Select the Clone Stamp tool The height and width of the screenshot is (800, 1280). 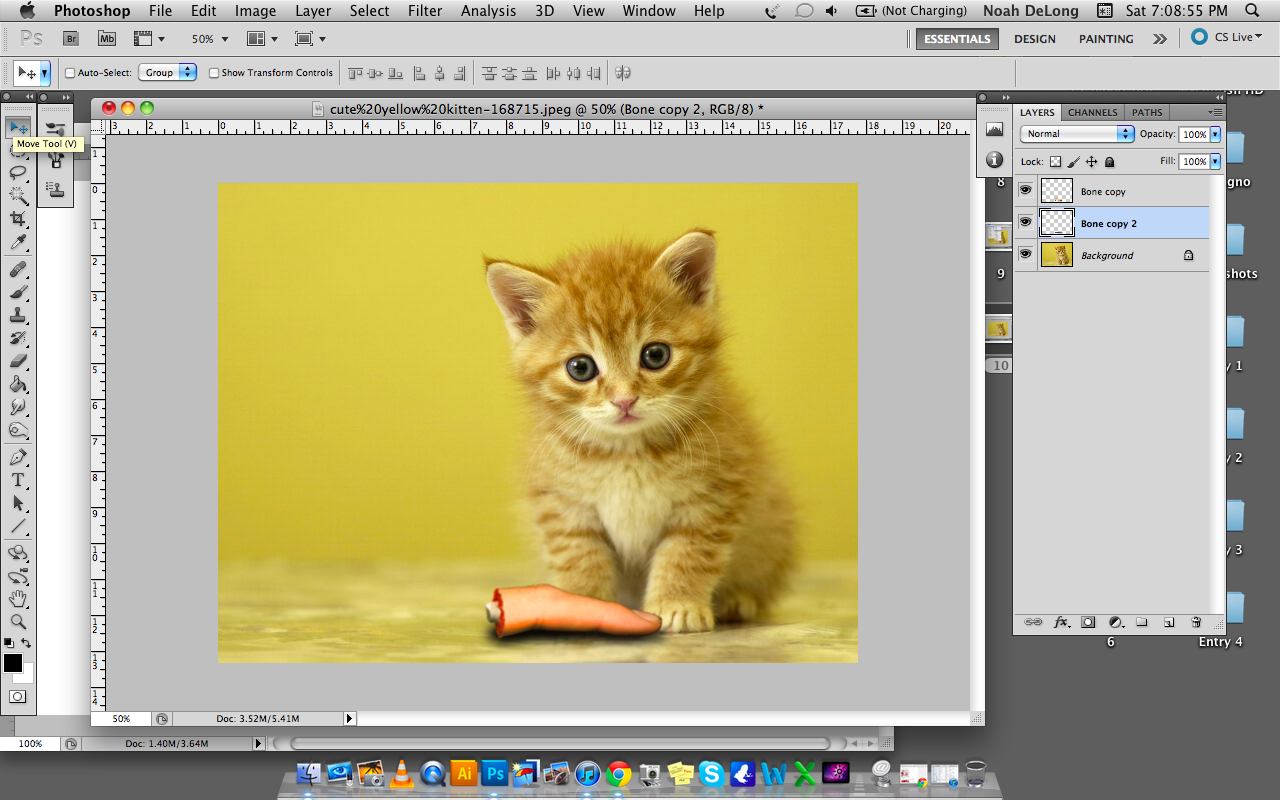(18, 315)
